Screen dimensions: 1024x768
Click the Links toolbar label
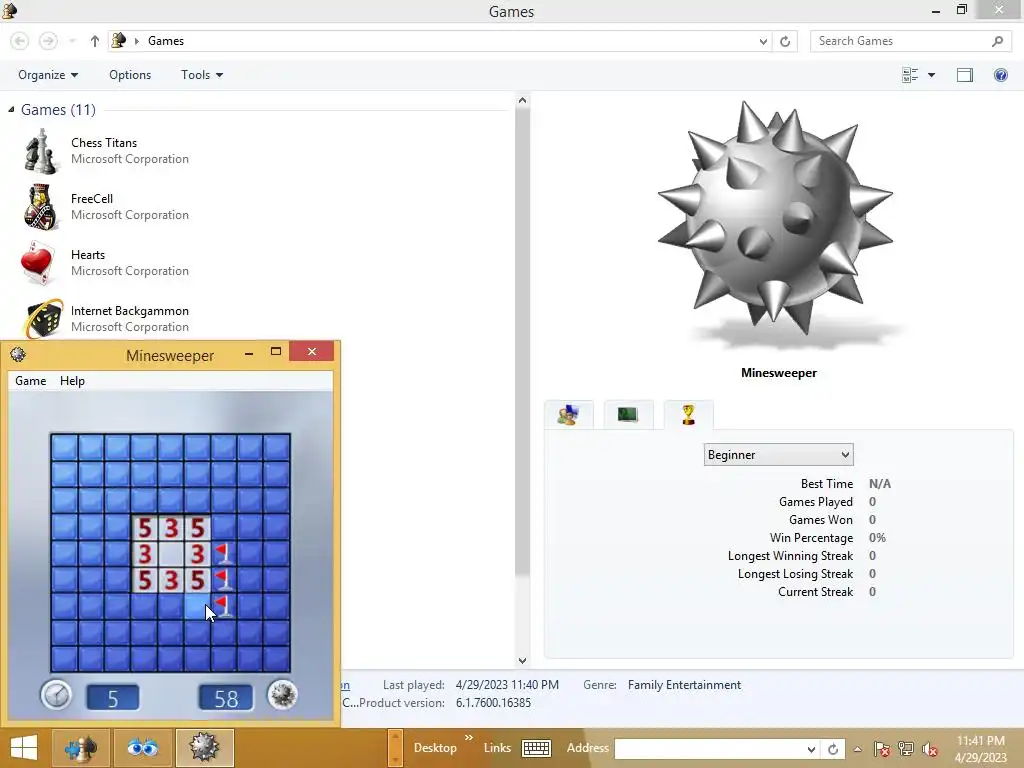pyautogui.click(x=498, y=748)
